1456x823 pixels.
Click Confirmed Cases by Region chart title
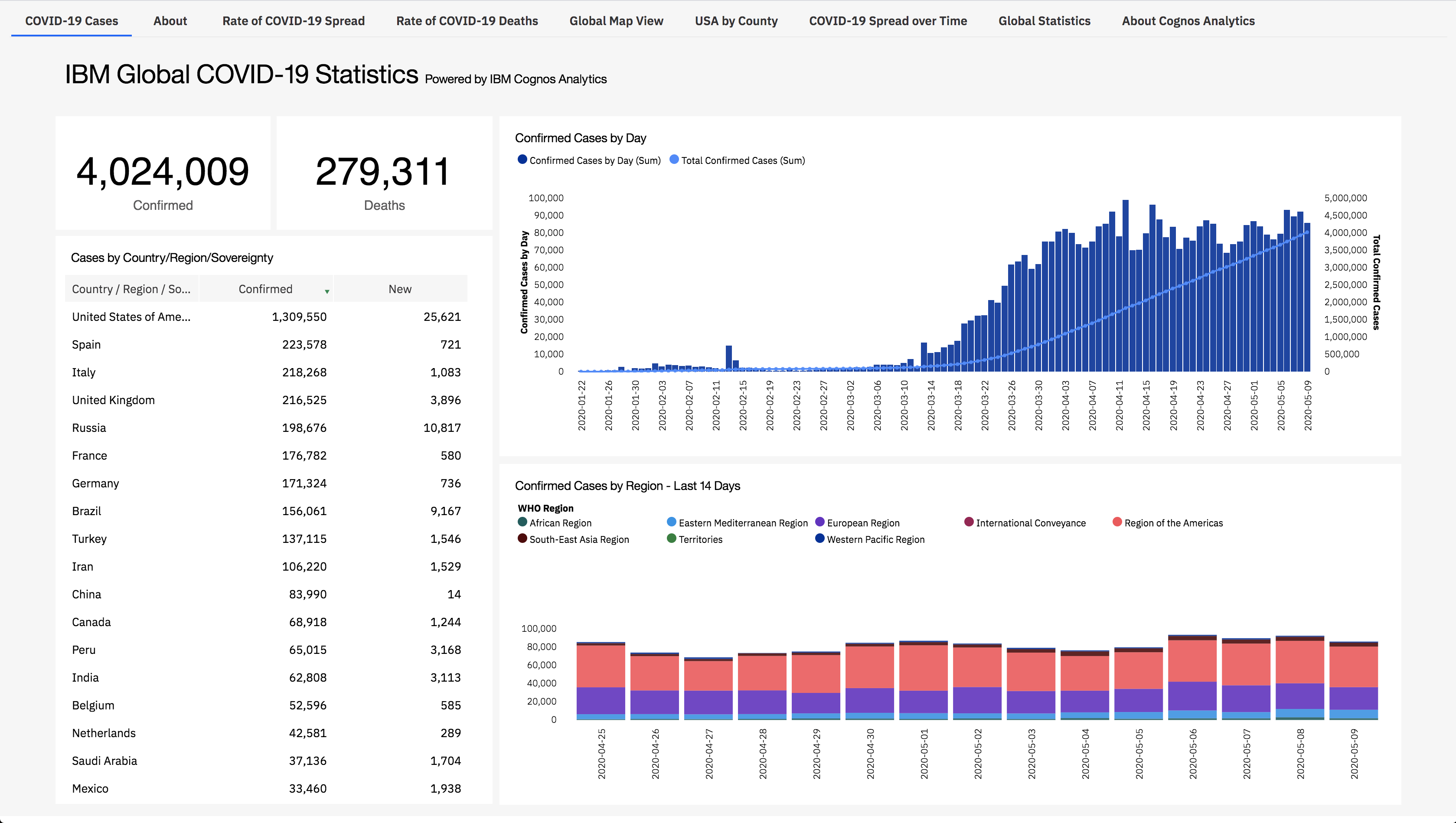(x=627, y=486)
